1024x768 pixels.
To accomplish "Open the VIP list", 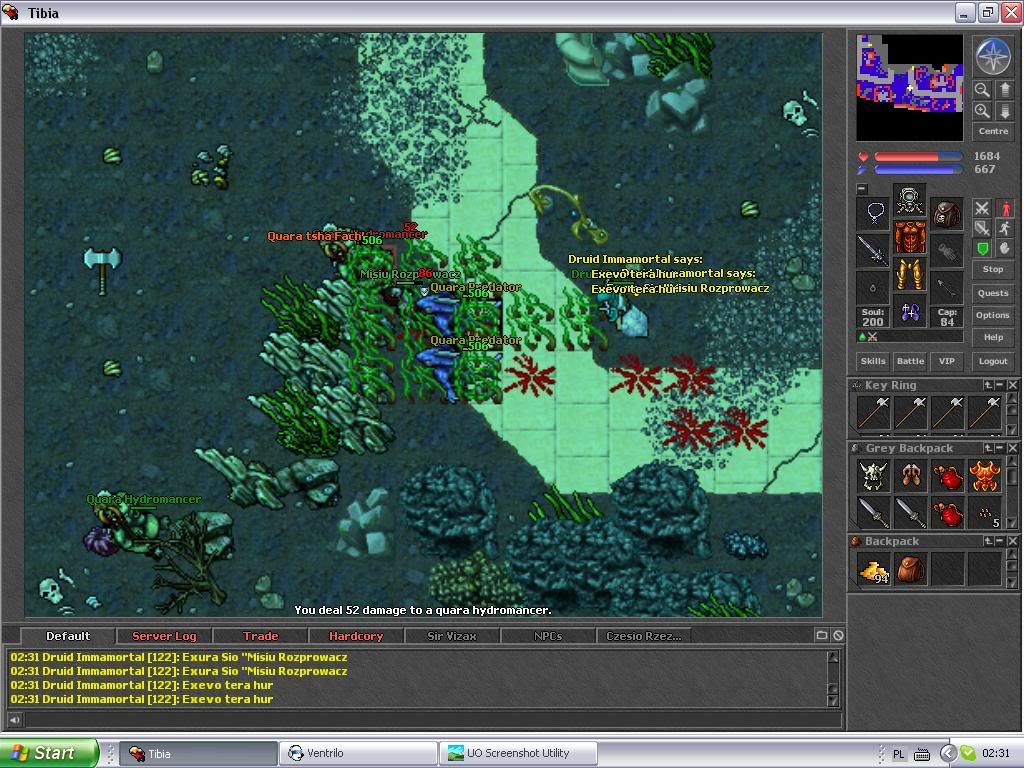I will [x=946, y=361].
